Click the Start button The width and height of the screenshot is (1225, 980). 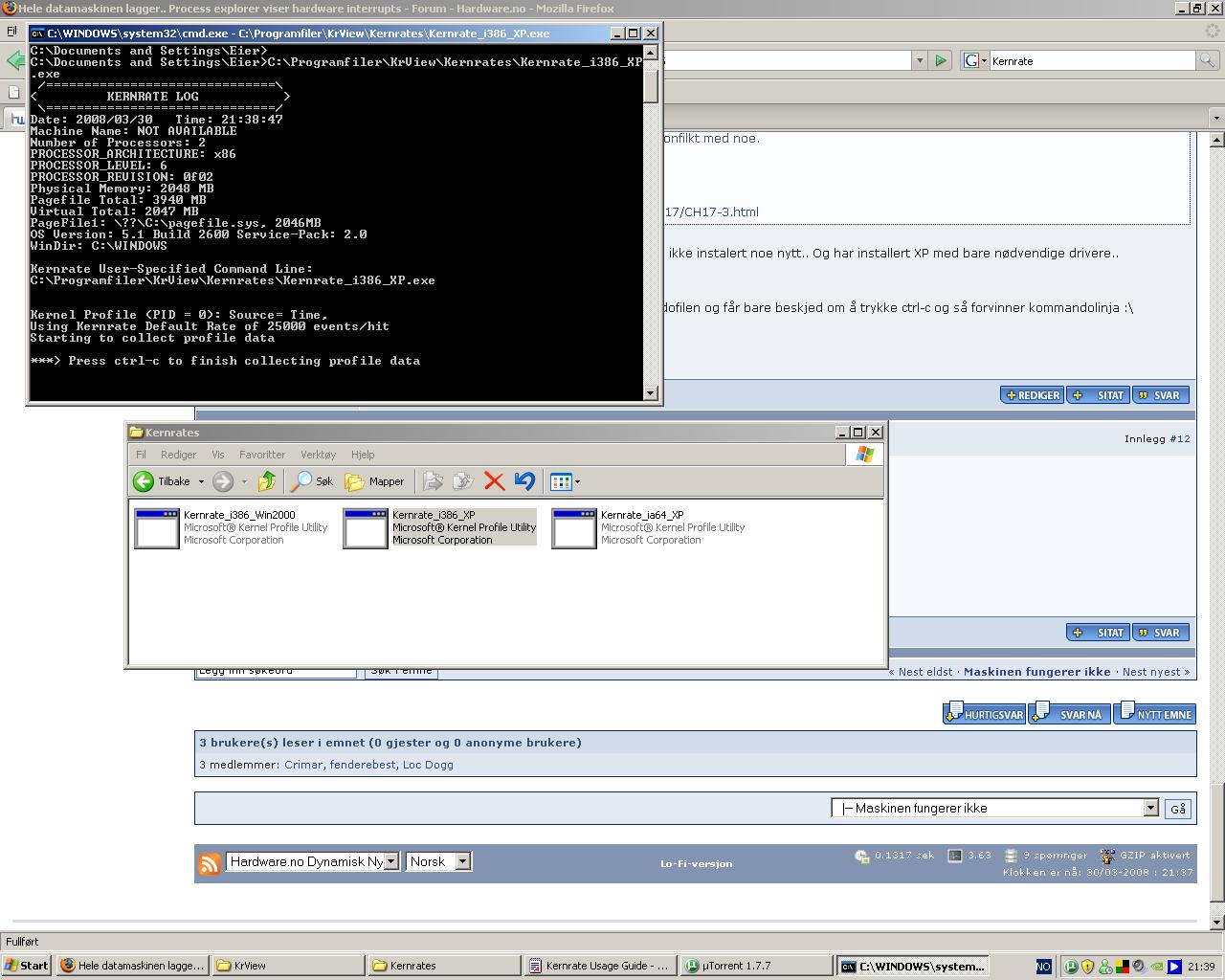27,966
